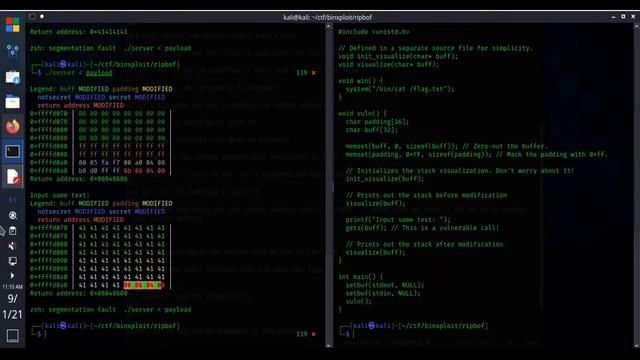Click the highlighted red return address bytes
Screen dimensions: 640x360
pos(144,285)
